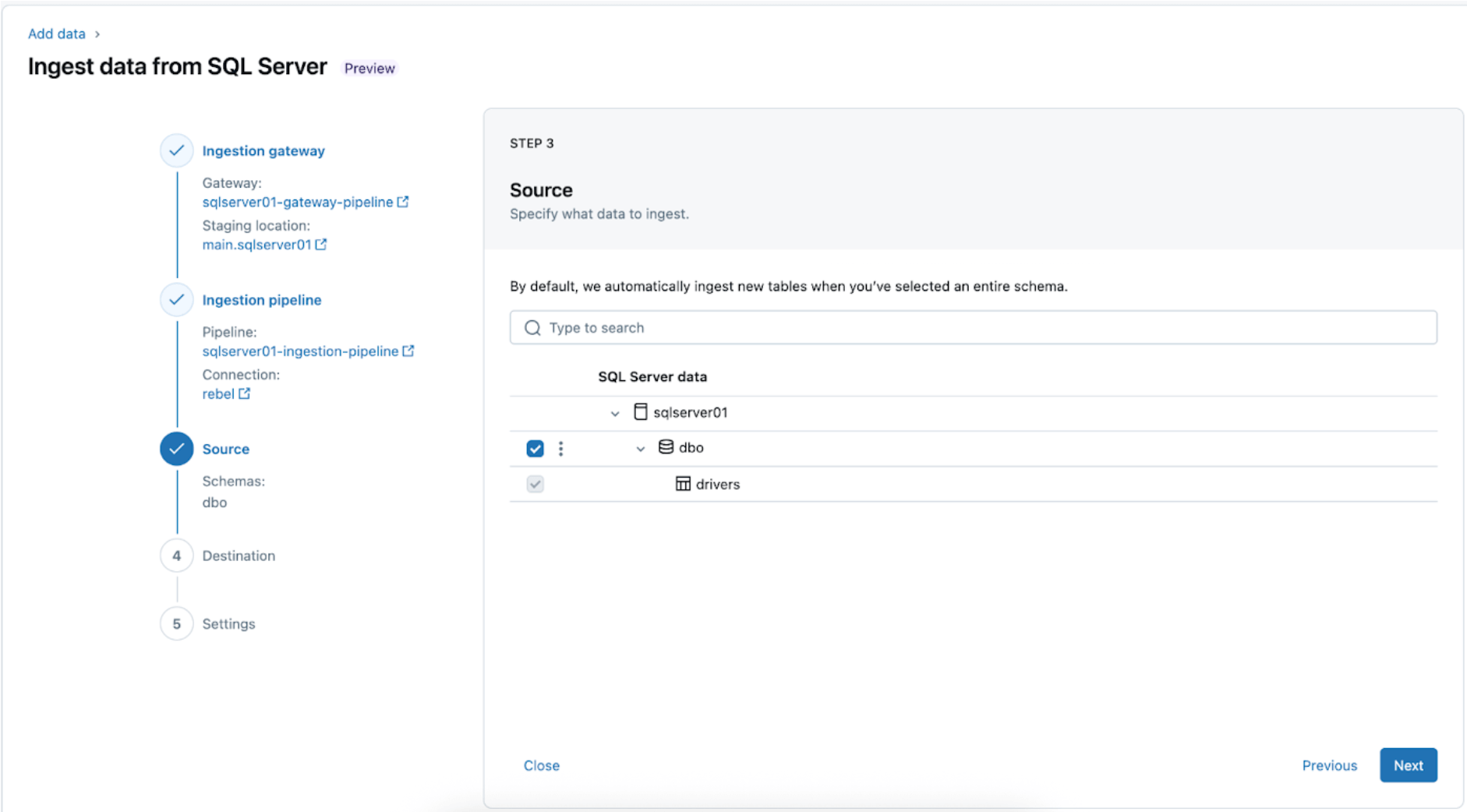Click the external link icon next to rebel
The width and height of the screenshot is (1467, 812).
point(245,394)
